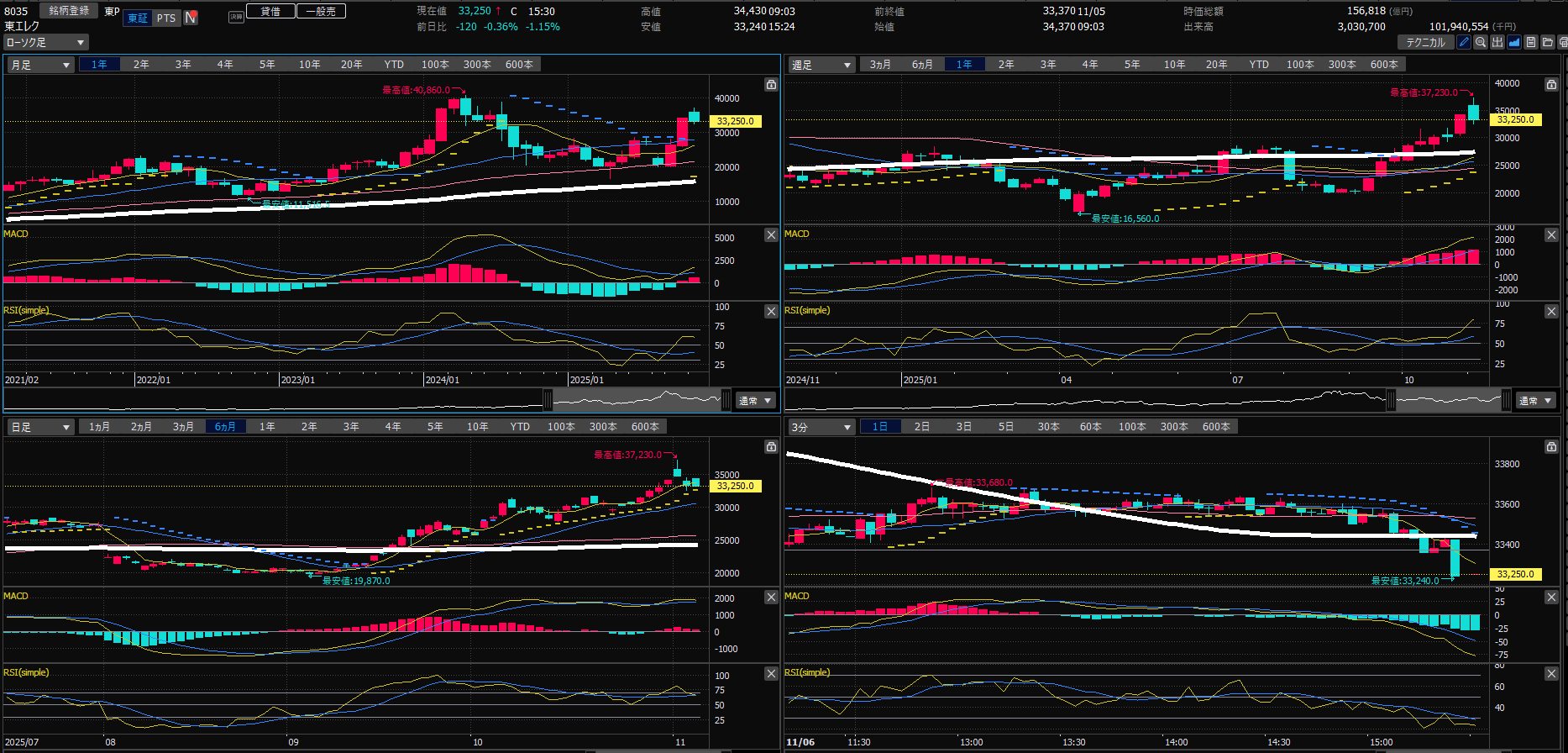
Task: Click the 決算 earnings icon
Action: click(x=236, y=17)
